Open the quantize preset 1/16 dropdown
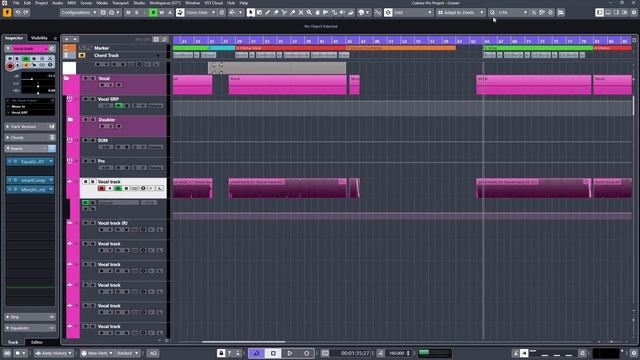Screen dimensions: 640x360 (x=512, y=13)
